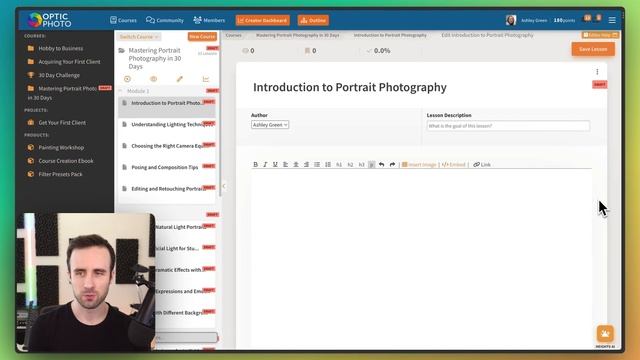The width and height of the screenshot is (640, 360).
Task: Click the Courses breadcrumb
Action: [233, 36]
